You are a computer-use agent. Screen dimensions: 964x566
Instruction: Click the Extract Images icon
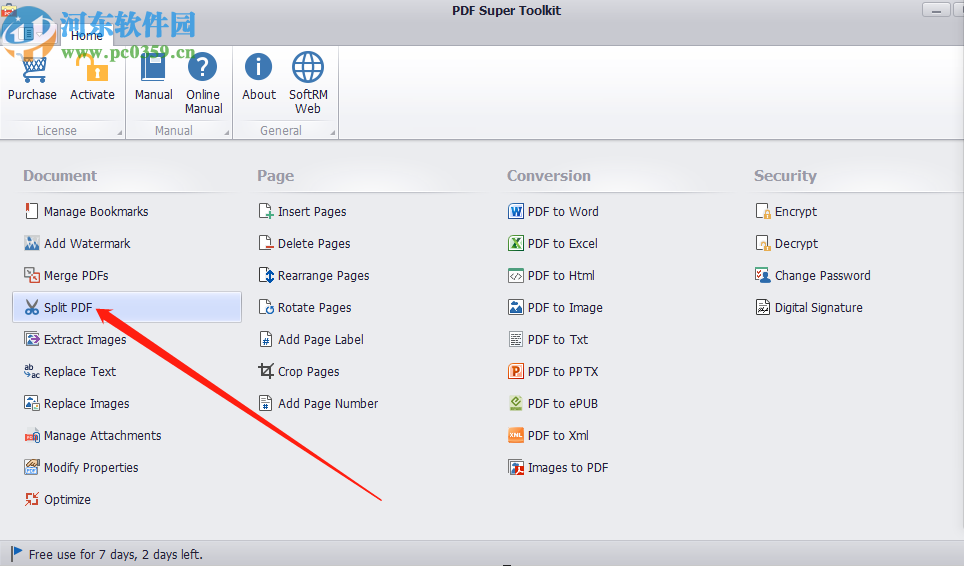[31, 339]
